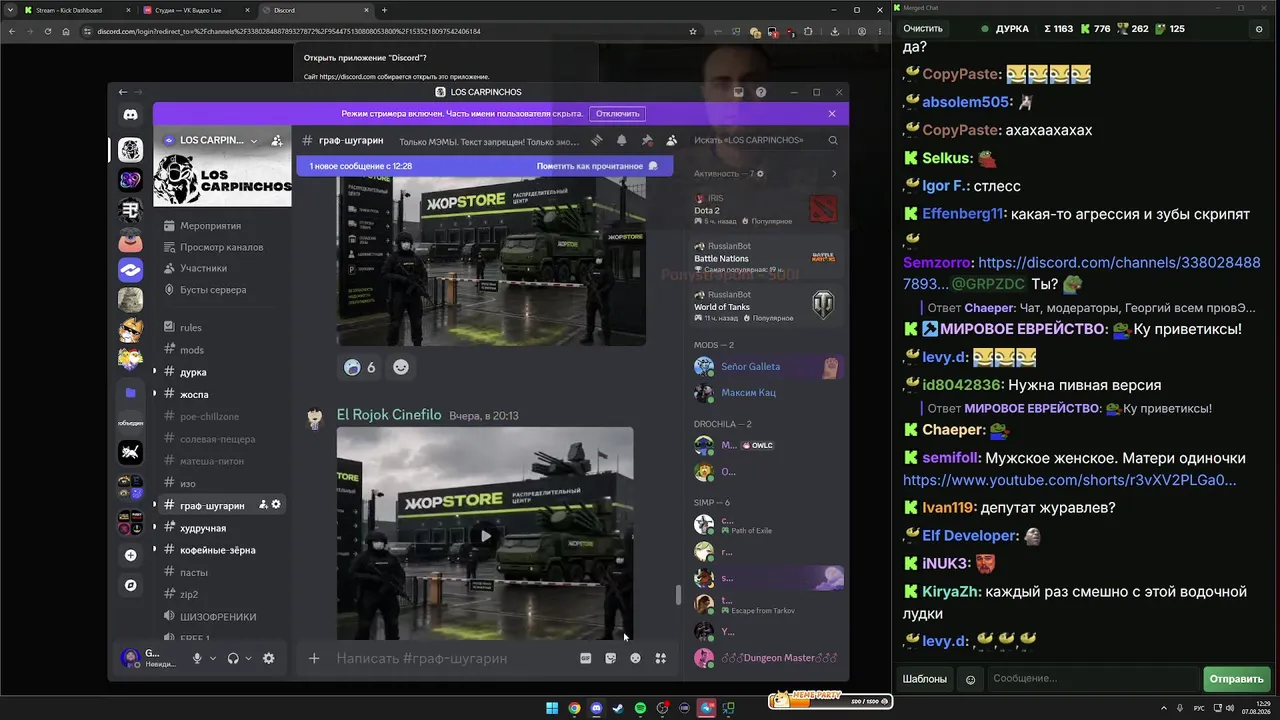Invite people icon next to server name
The width and height of the screenshot is (1280, 720).
click(277, 141)
